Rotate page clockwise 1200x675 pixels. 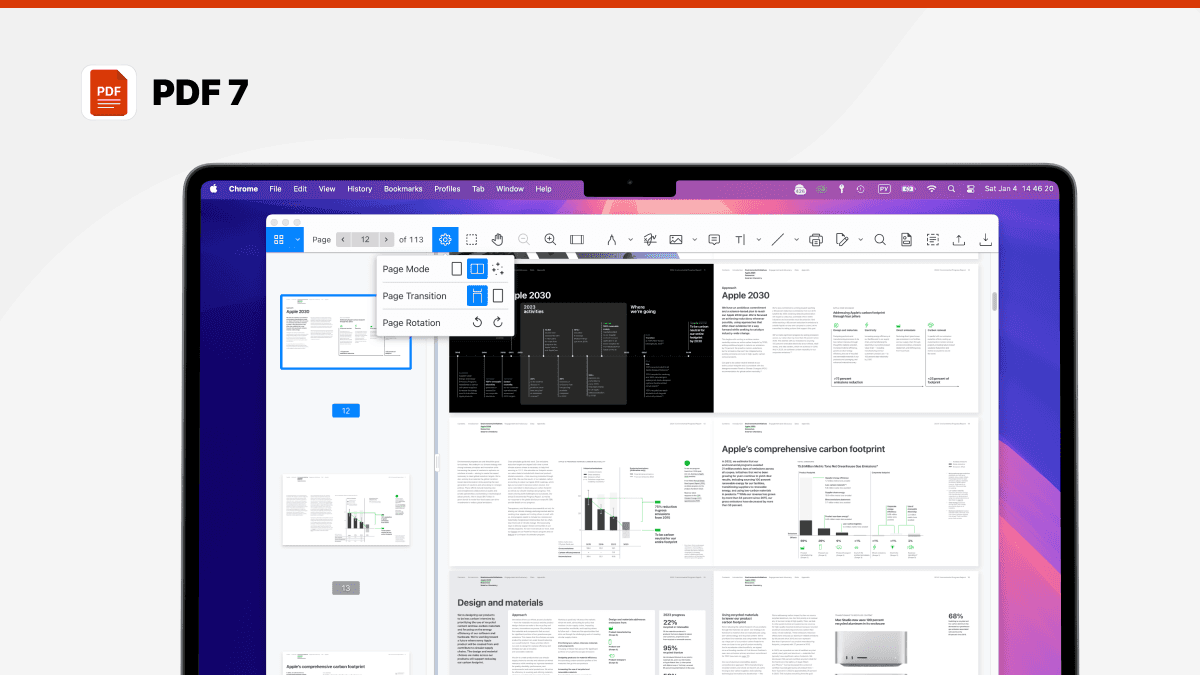498,323
